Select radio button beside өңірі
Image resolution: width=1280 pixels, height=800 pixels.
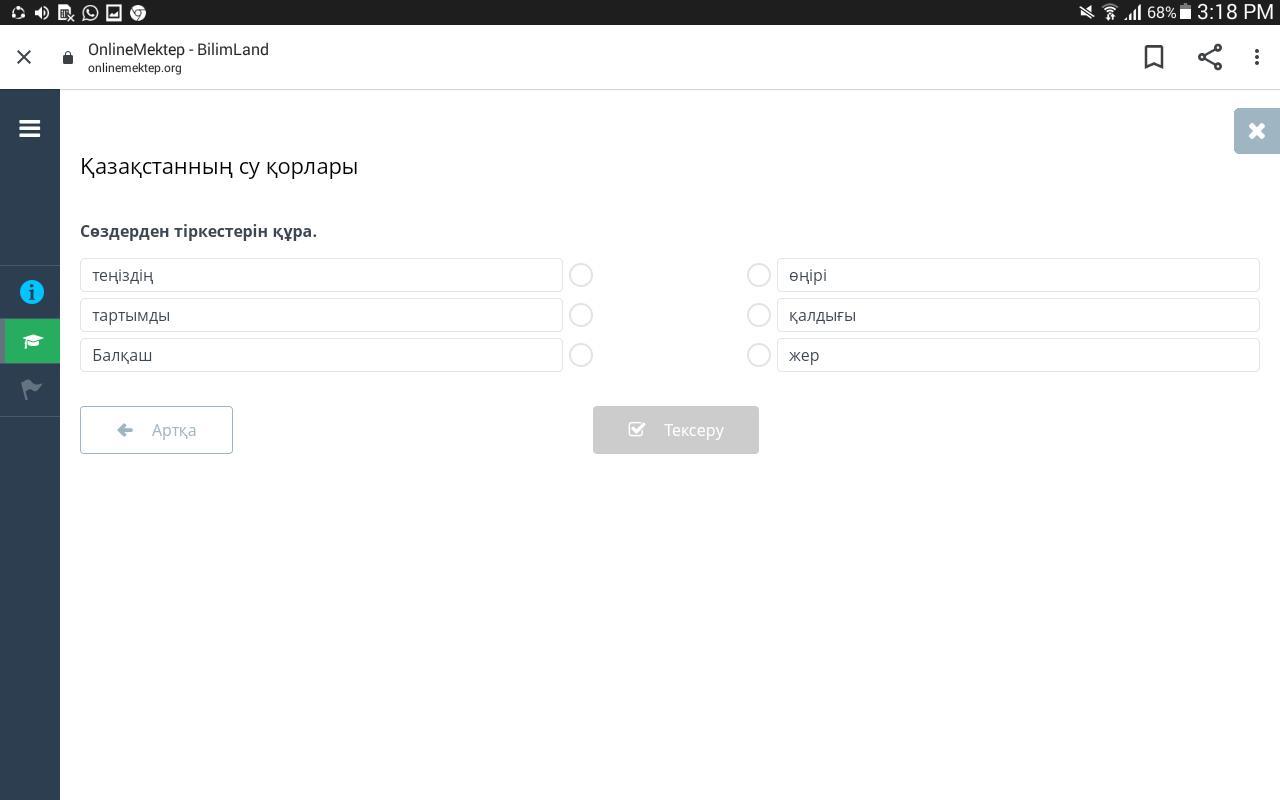point(759,275)
